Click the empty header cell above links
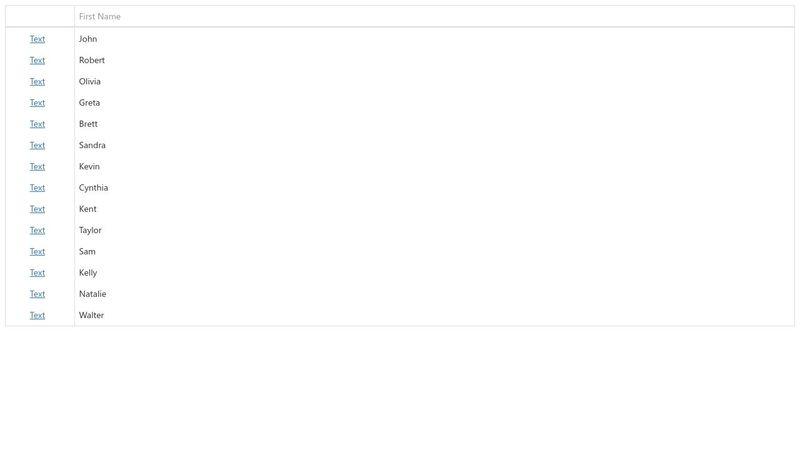Viewport: 800px width, 450px height. (x=40, y=16)
